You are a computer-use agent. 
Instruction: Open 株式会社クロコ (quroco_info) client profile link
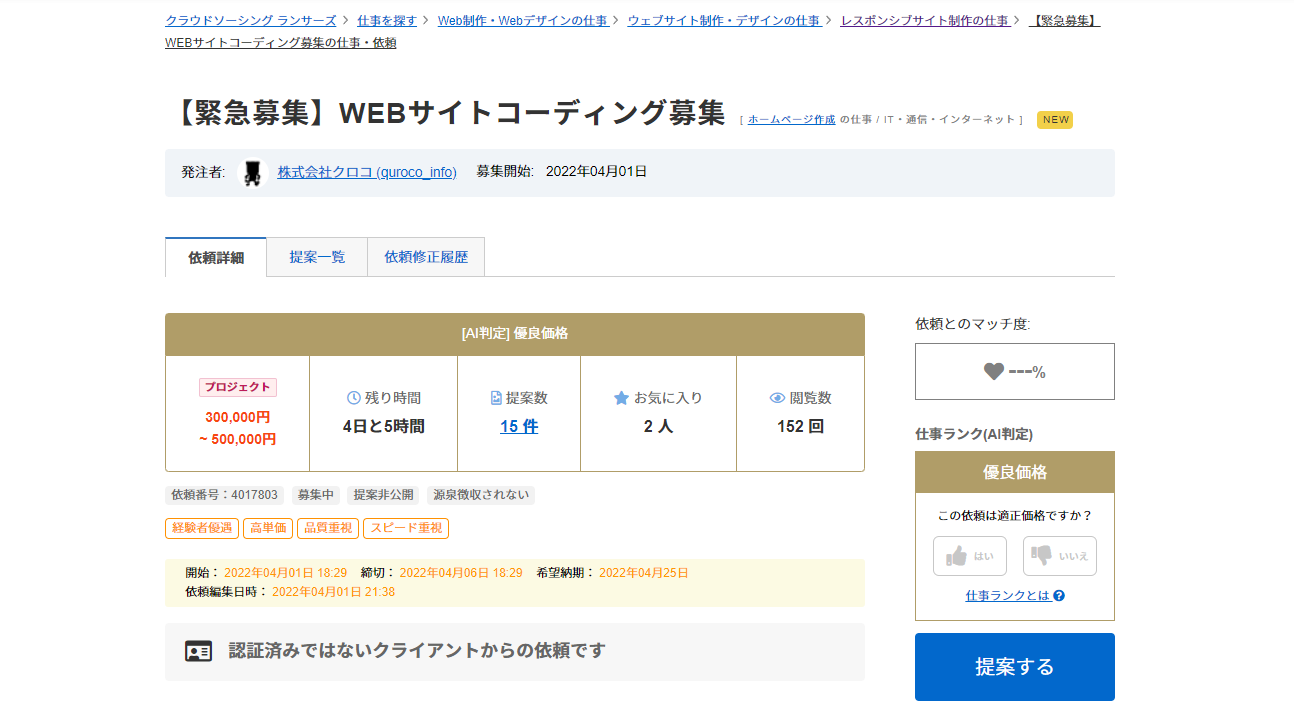point(367,172)
